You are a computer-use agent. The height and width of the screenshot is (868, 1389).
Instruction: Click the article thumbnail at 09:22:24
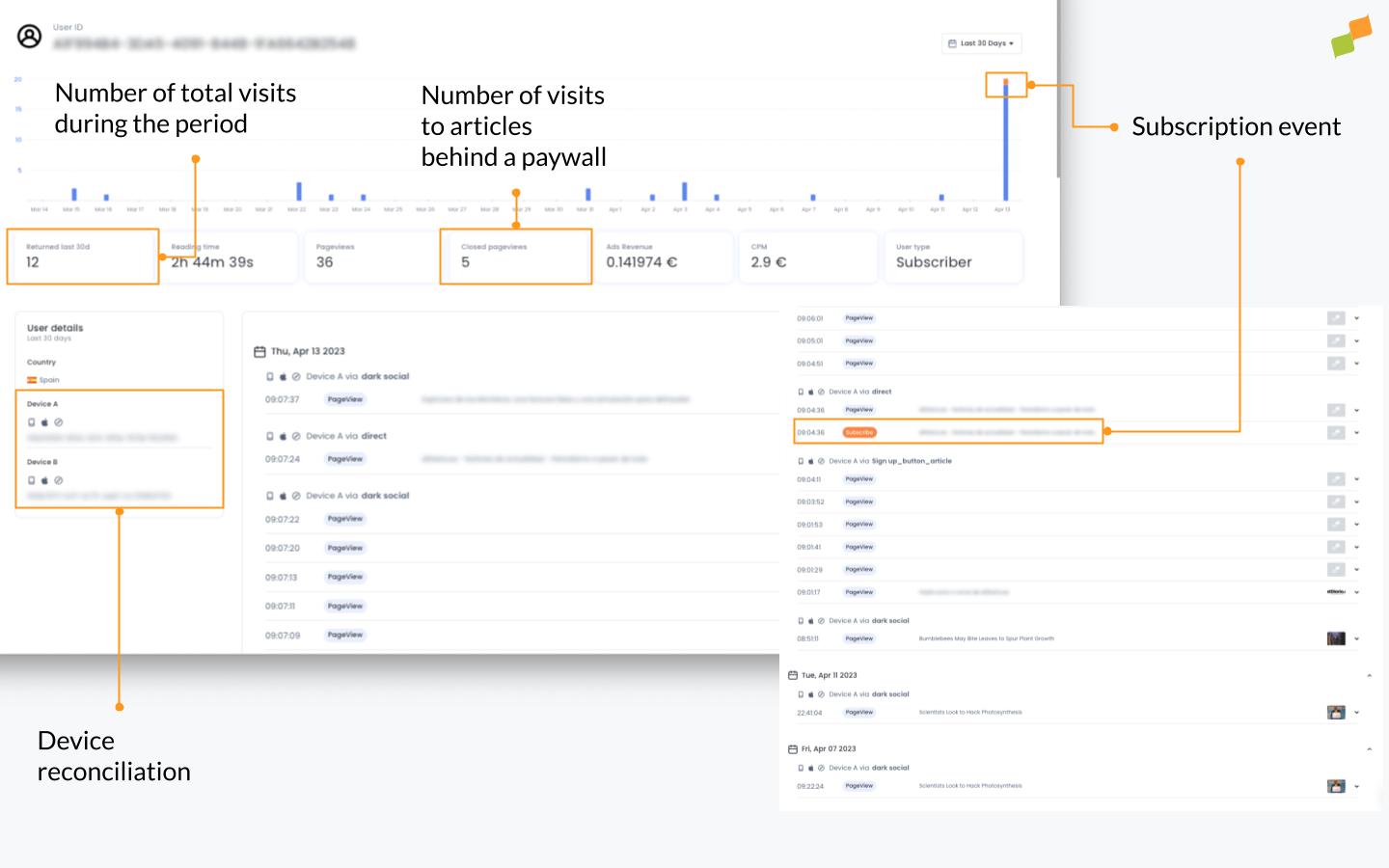(x=1336, y=786)
